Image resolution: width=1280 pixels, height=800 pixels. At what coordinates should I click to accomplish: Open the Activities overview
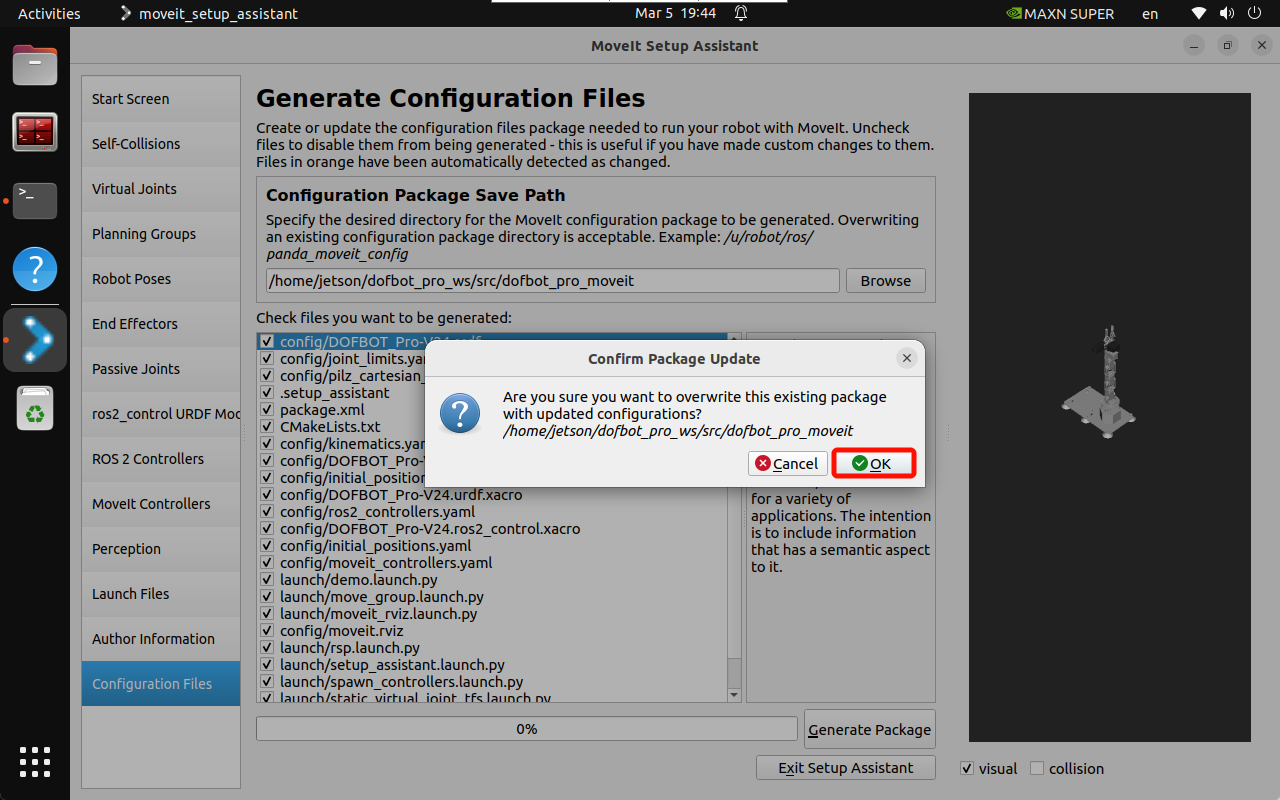pos(49,14)
